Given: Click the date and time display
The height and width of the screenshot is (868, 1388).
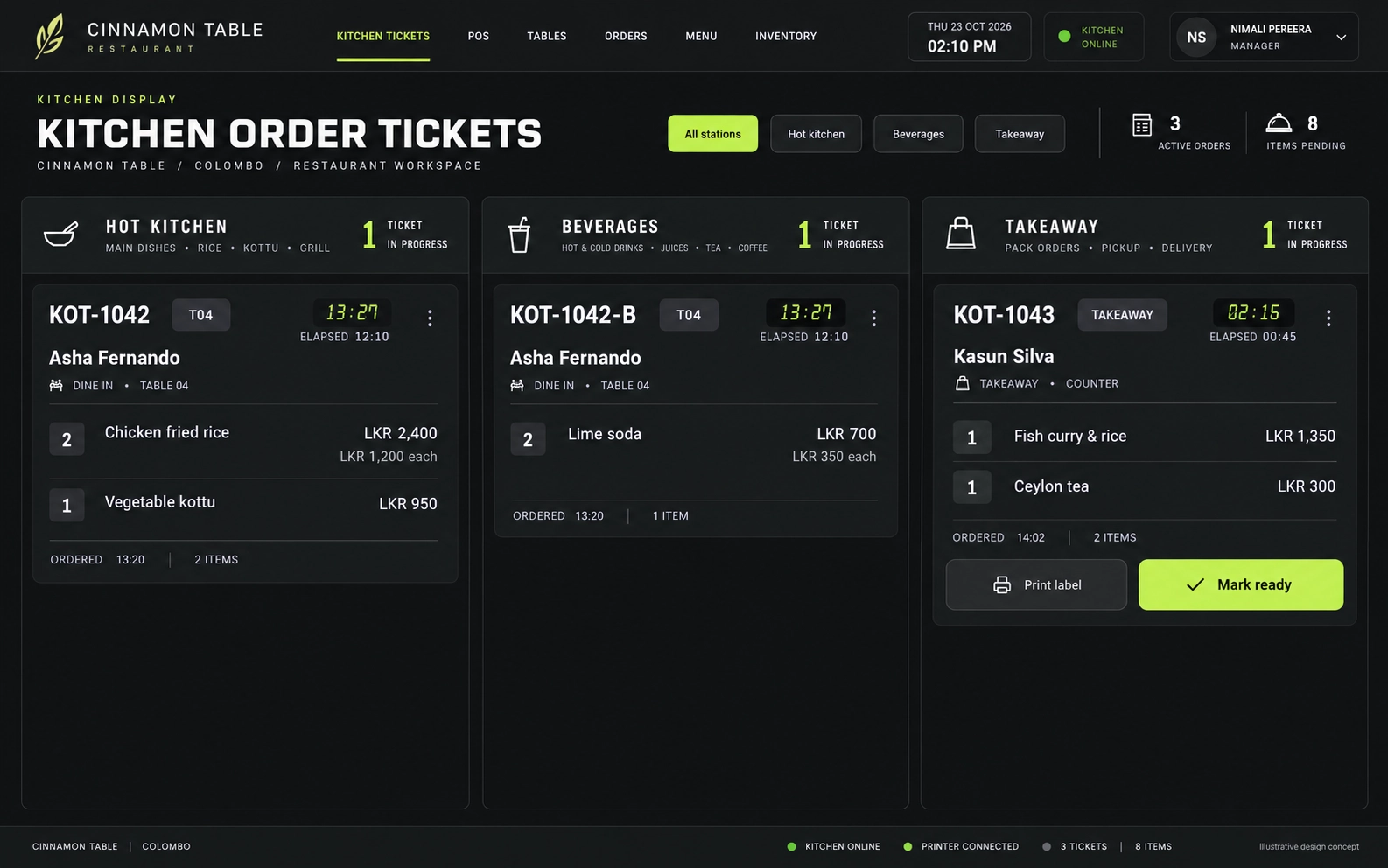Looking at the screenshot, I should pyautogui.click(x=969, y=37).
